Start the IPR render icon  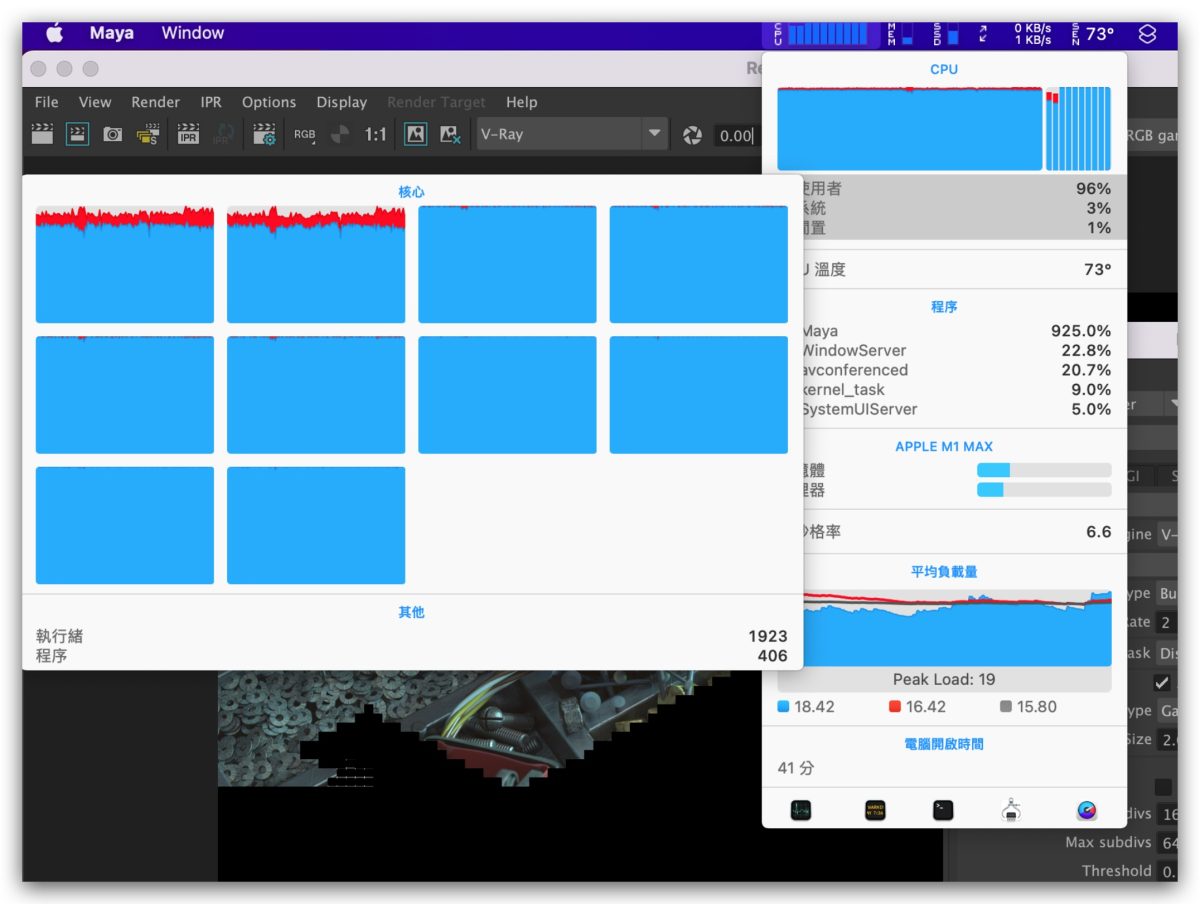pos(188,134)
